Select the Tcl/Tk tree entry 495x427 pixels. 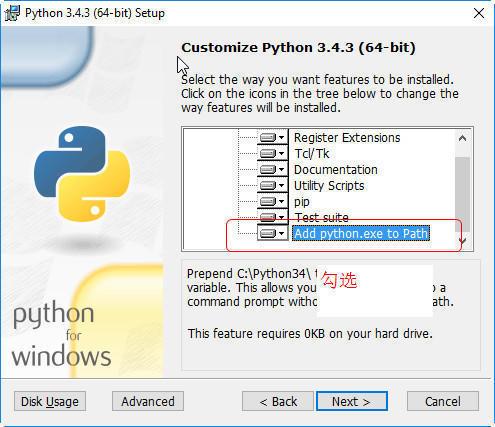pyautogui.click(x=312, y=154)
